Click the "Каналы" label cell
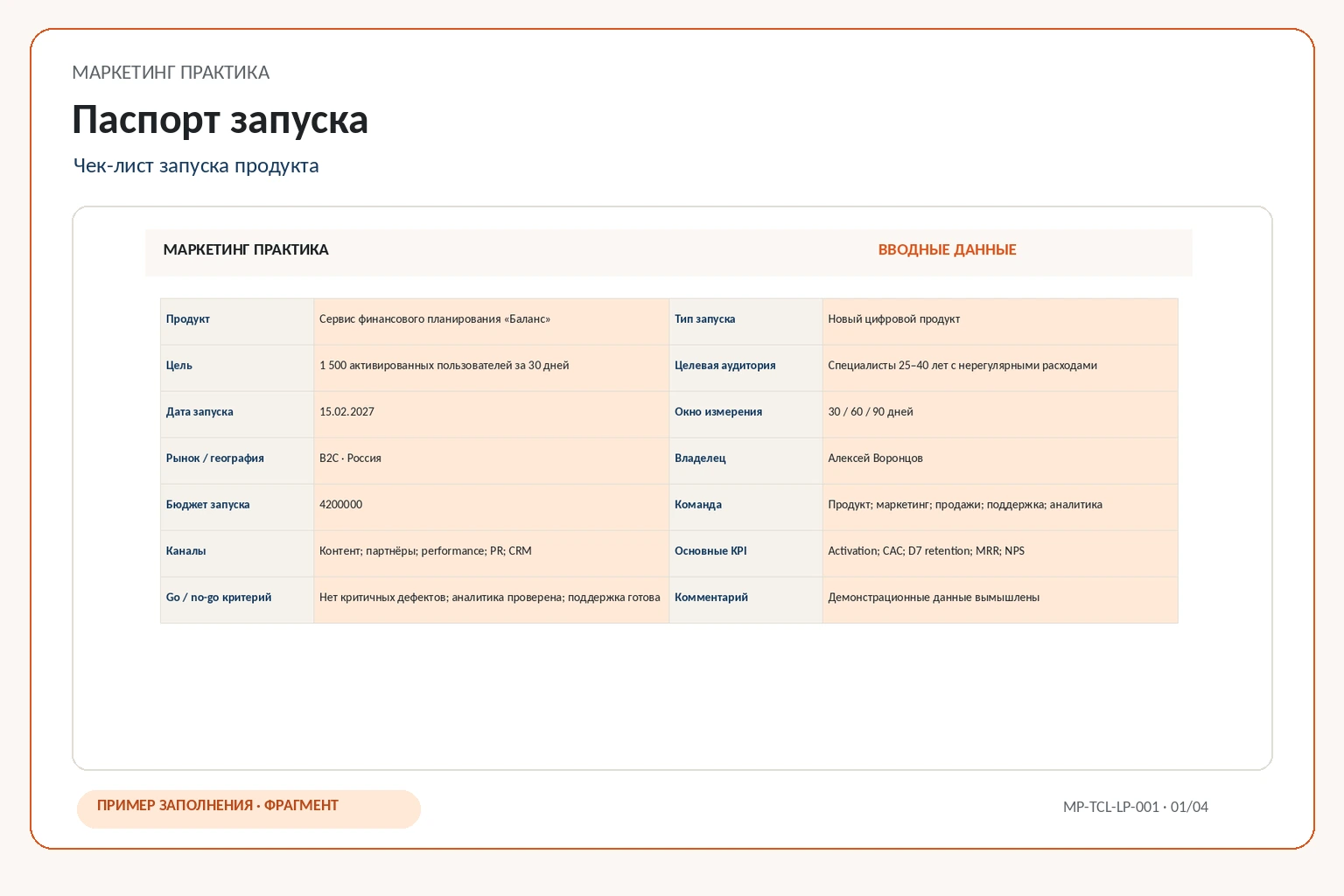Image resolution: width=1344 pixels, height=896 pixels. (x=237, y=553)
